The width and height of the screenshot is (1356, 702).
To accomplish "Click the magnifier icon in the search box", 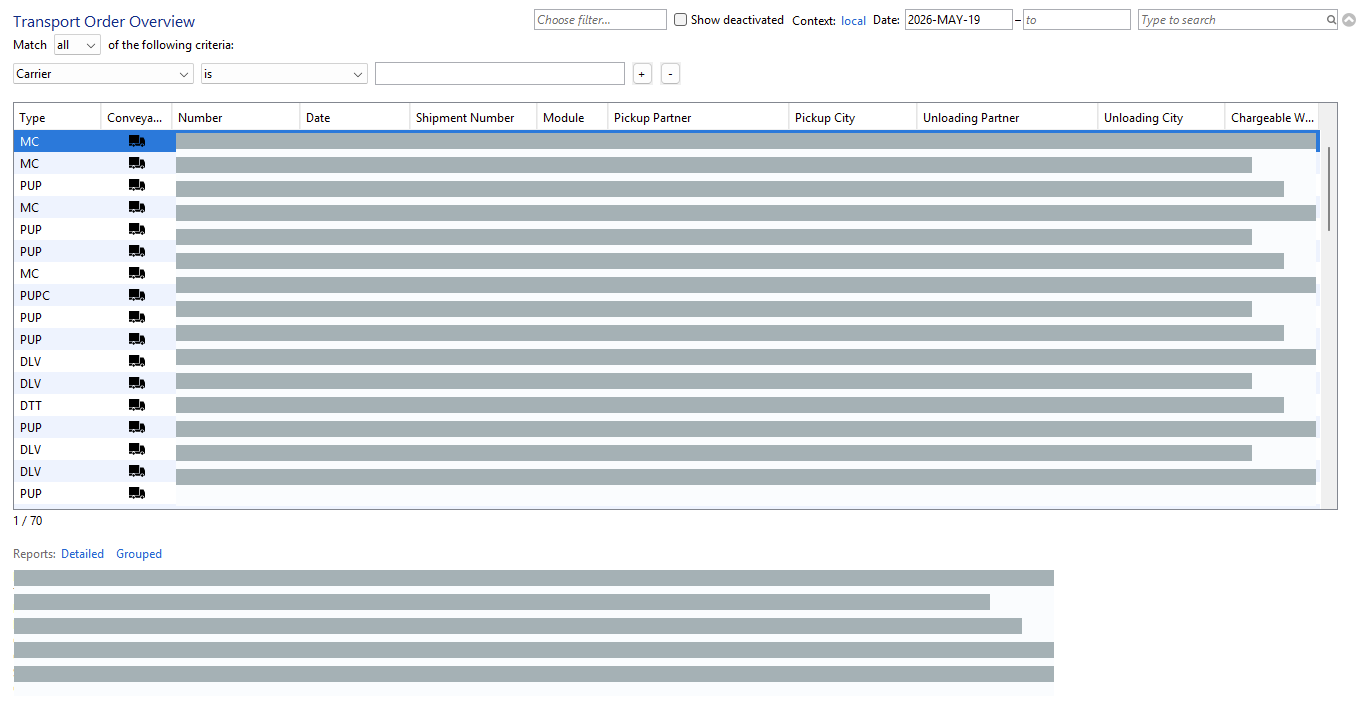I will point(1331,20).
